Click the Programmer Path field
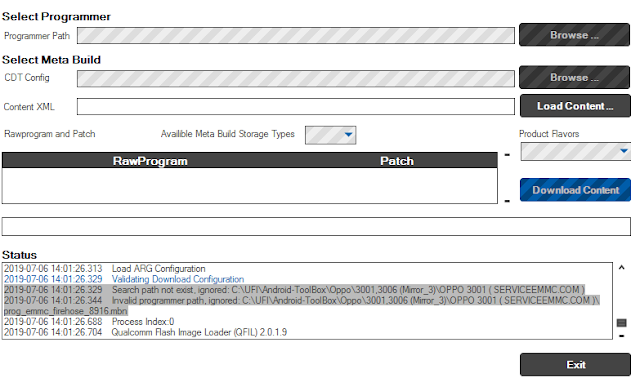Viewport: 640px width, 387px height. point(296,36)
